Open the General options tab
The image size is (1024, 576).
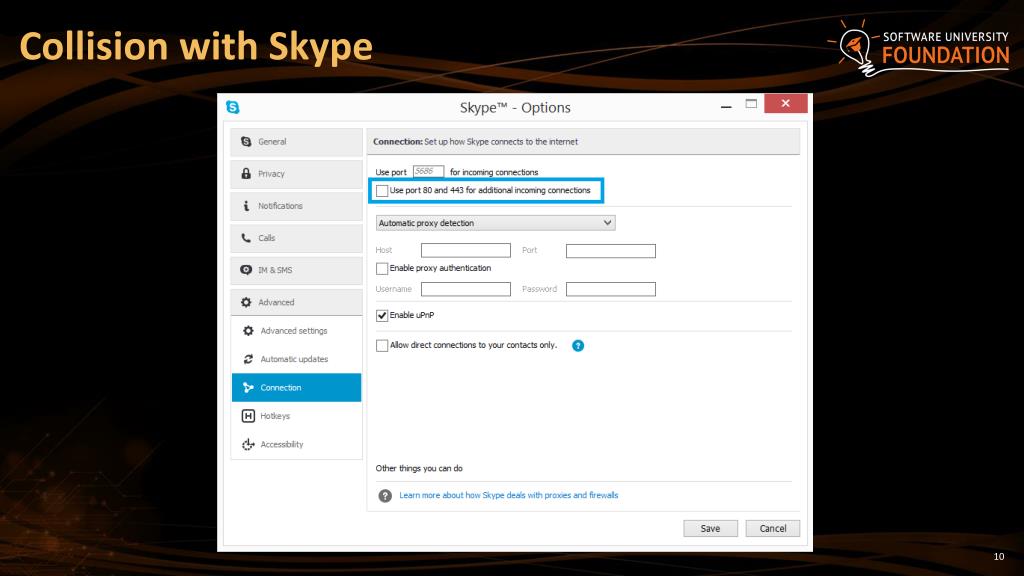(x=296, y=142)
